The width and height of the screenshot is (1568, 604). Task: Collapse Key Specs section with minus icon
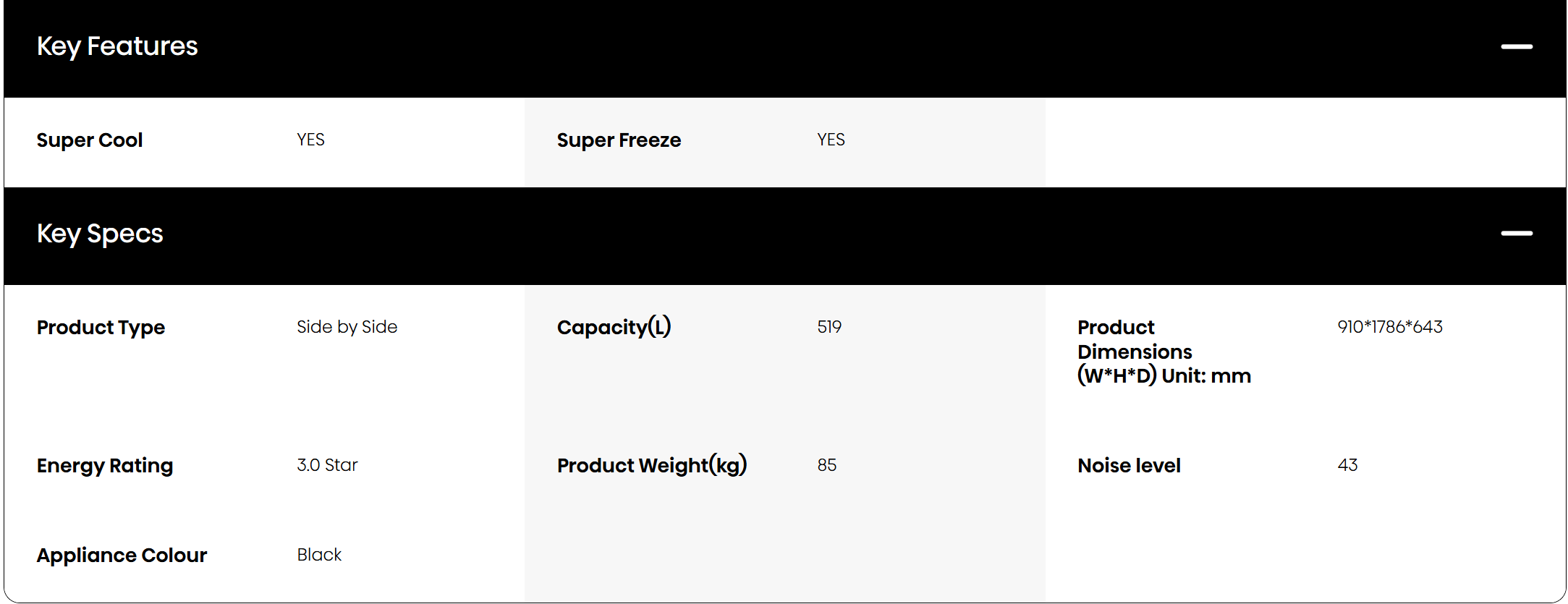coord(1516,234)
